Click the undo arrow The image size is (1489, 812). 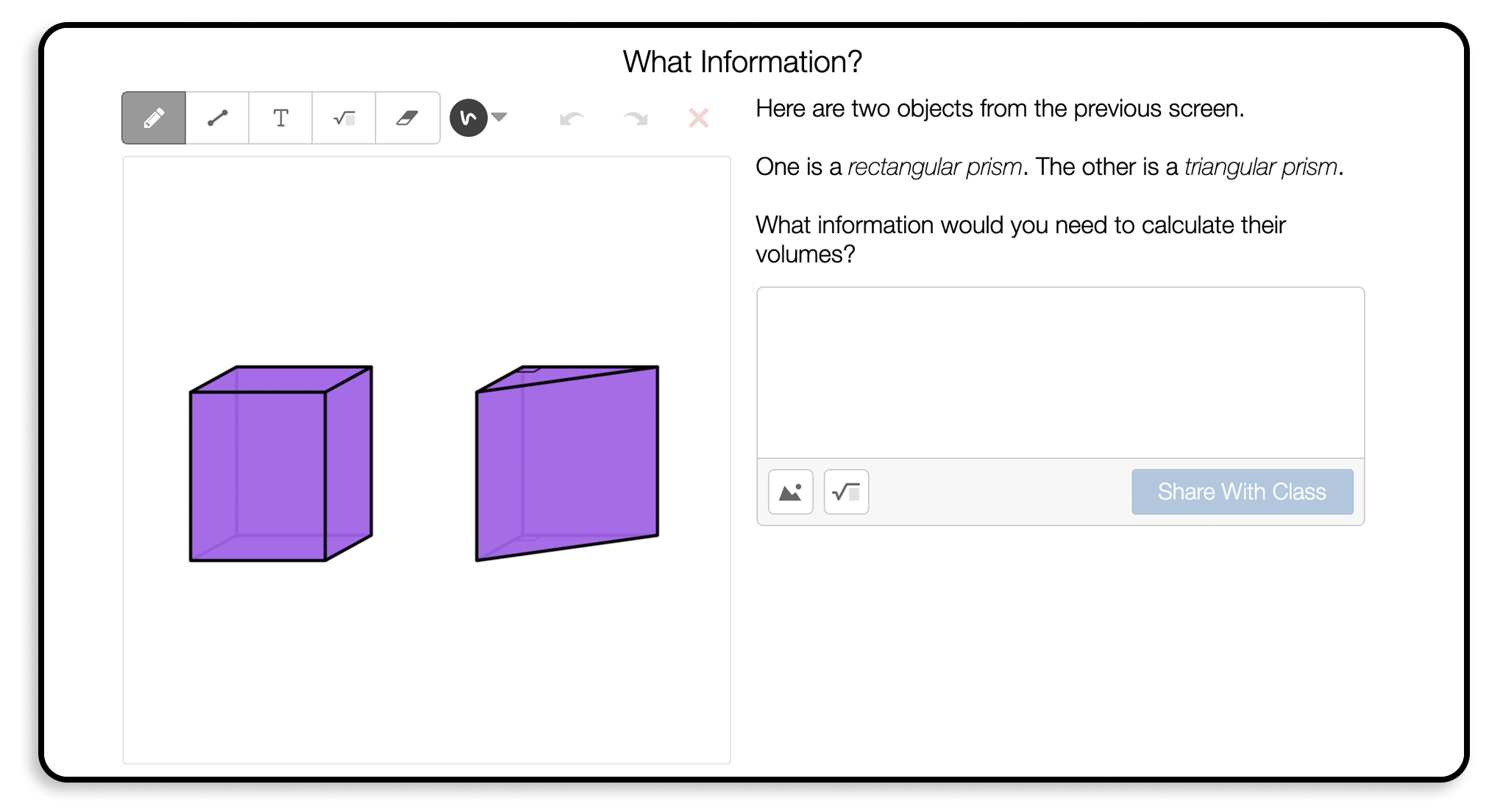point(573,118)
